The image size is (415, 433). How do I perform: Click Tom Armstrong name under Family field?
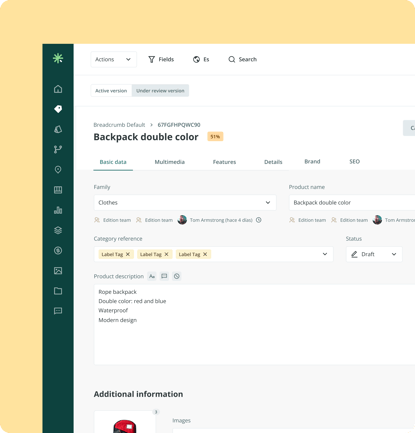pos(221,220)
